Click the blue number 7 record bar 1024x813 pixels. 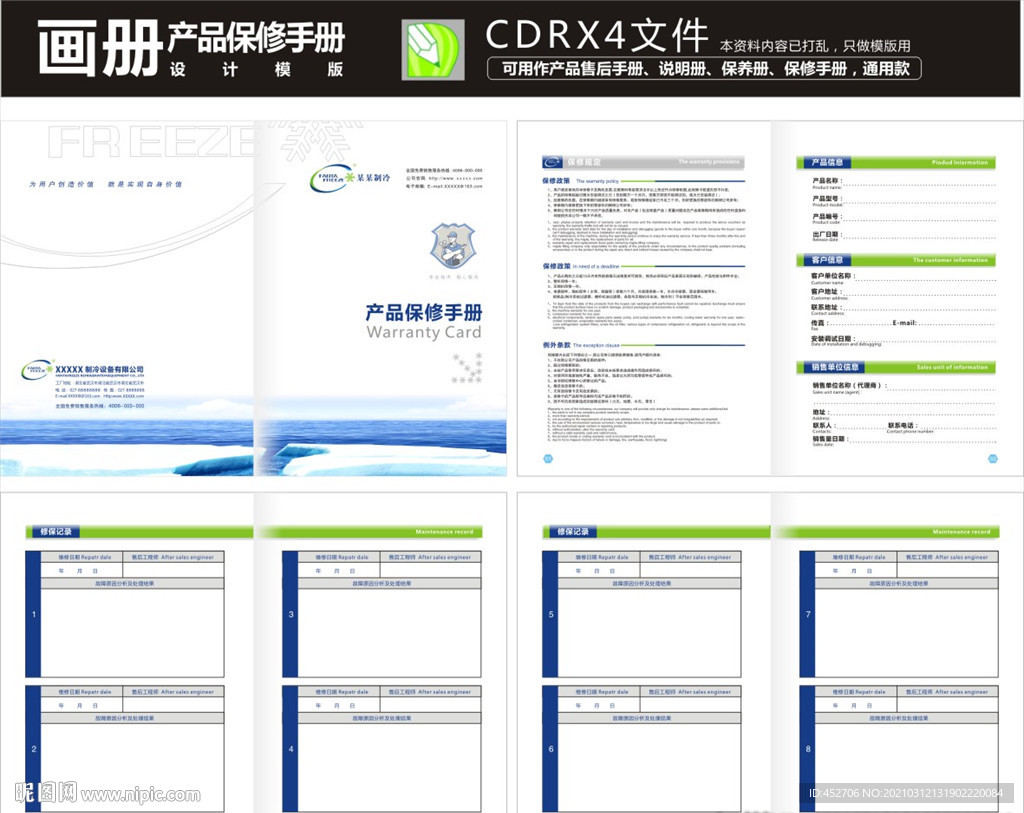(808, 614)
